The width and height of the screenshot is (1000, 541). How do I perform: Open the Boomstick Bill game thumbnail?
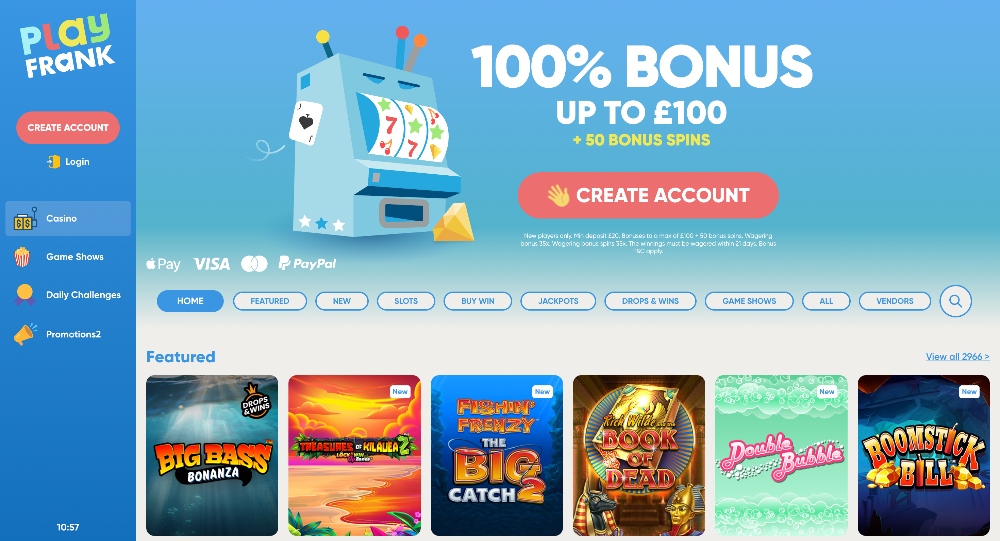(923, 456)
